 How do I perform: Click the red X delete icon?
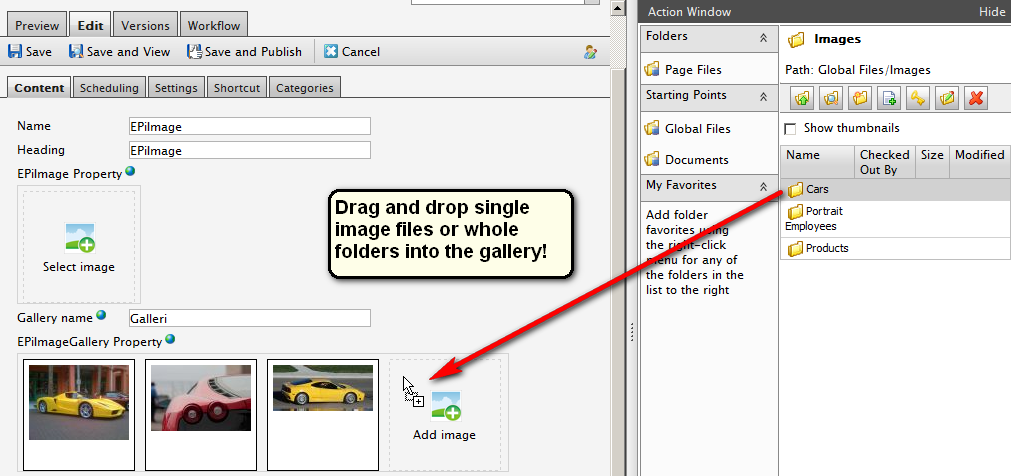(x=976, y=98)
